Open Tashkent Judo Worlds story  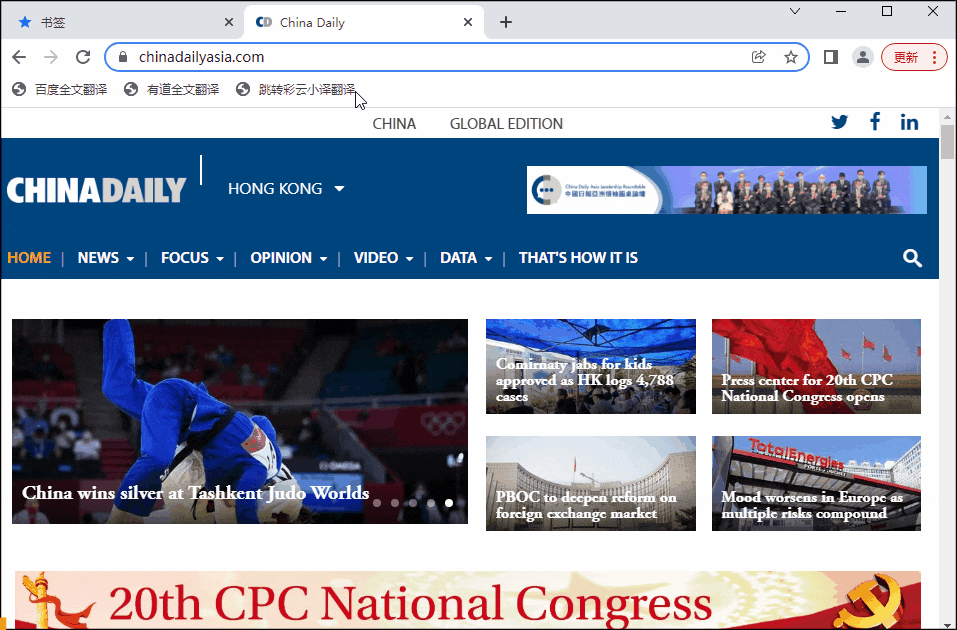(240, 421)
